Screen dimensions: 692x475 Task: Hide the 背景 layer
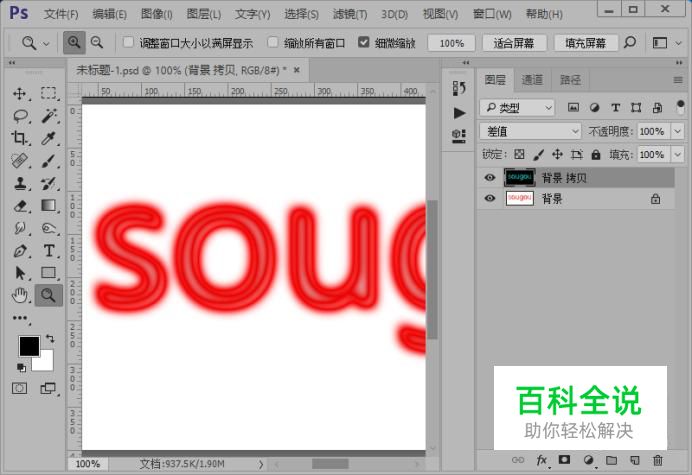click(x=489, y=198)
